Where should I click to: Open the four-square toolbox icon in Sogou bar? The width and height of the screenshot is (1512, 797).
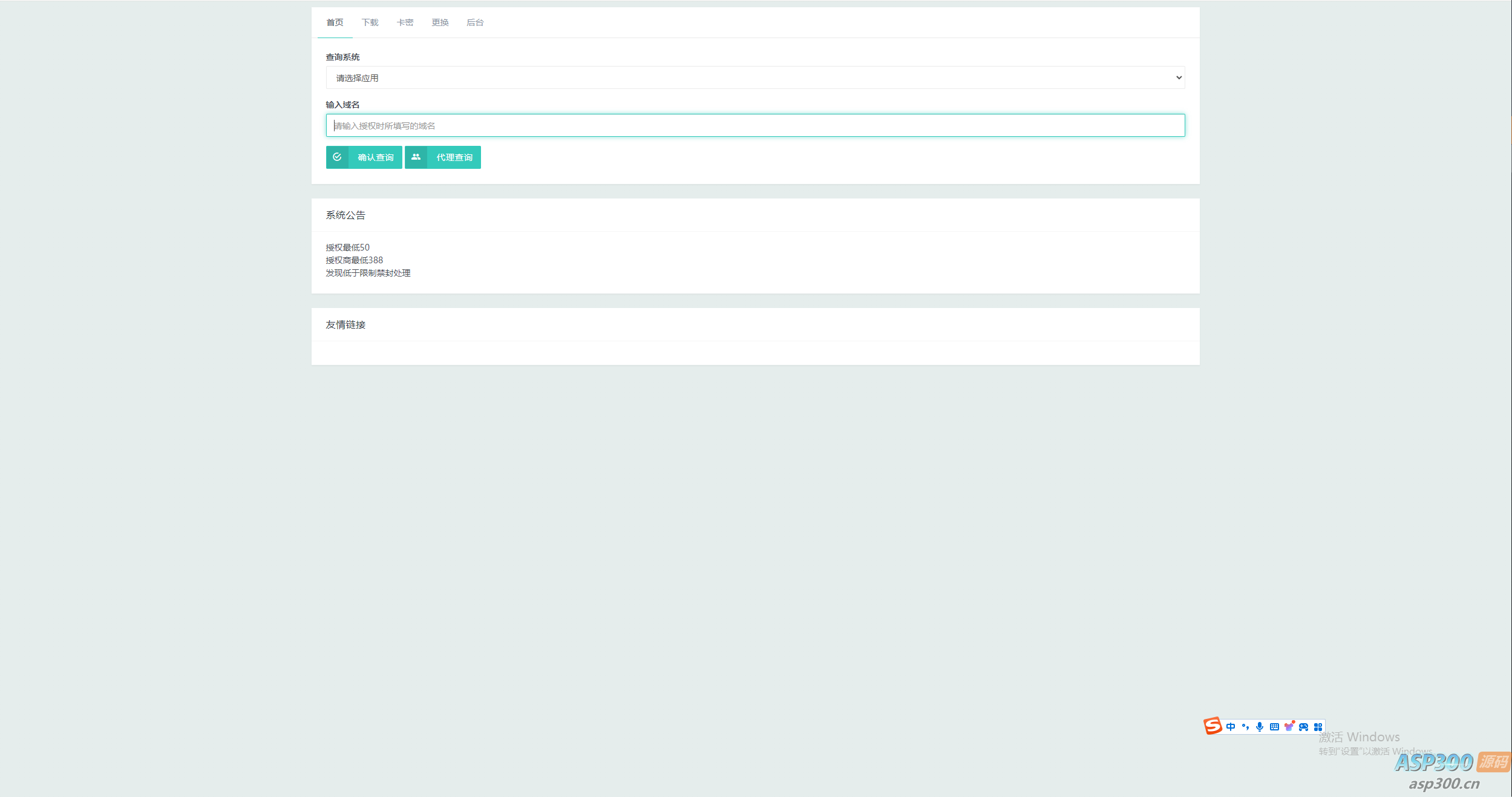tap(1318, 727)
